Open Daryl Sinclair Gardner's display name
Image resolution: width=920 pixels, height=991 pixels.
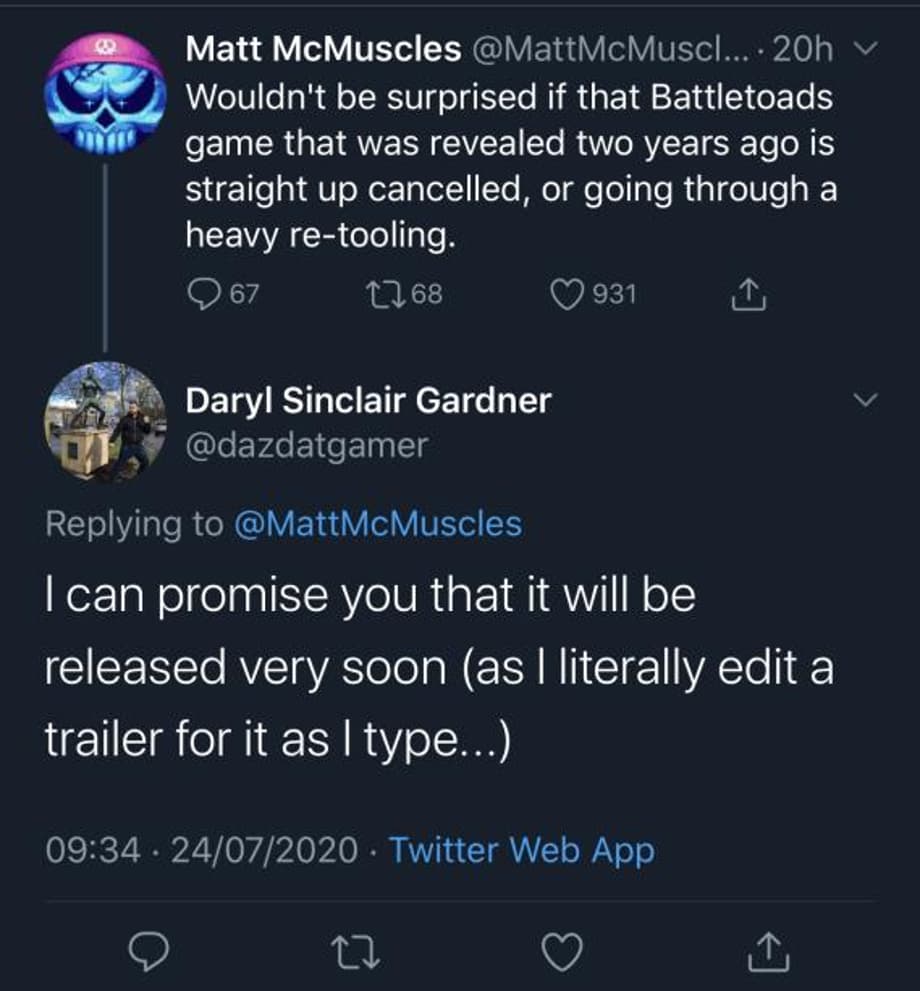point(368,401)
